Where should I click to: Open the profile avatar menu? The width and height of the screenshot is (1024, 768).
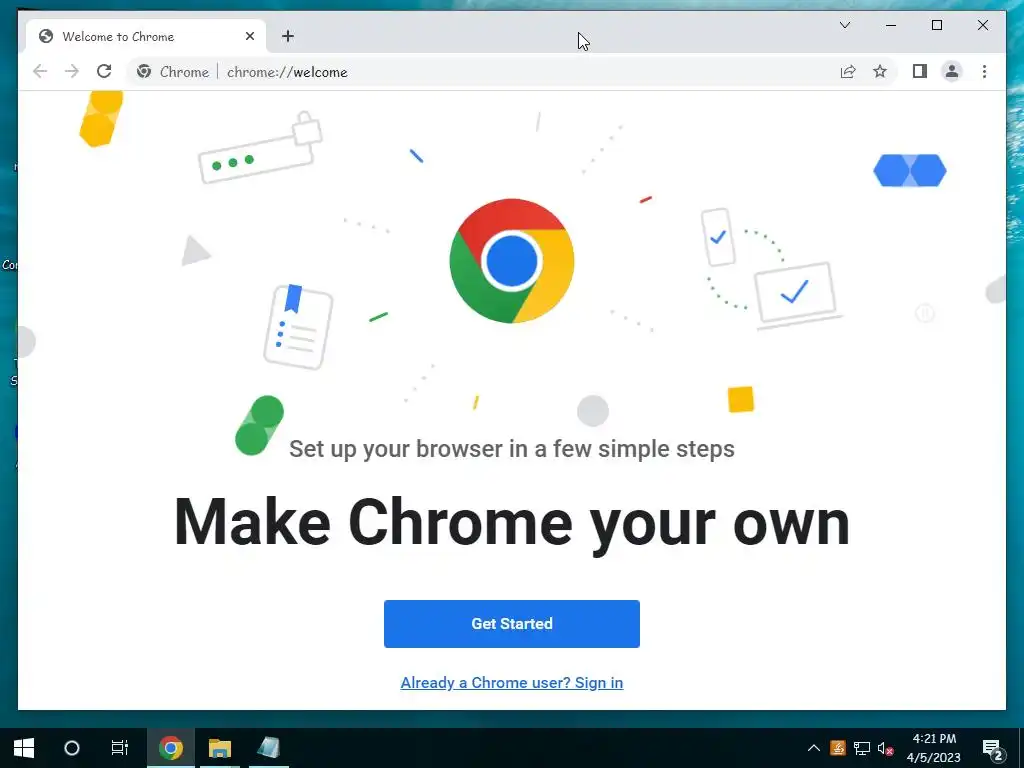coord(952,71)
